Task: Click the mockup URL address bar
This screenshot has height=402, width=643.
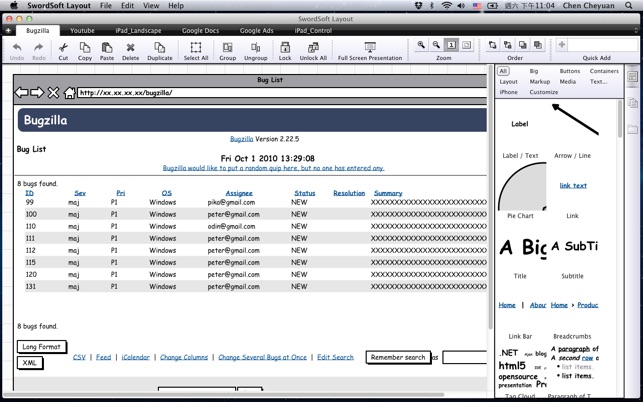Action: [x=282, y=93]
